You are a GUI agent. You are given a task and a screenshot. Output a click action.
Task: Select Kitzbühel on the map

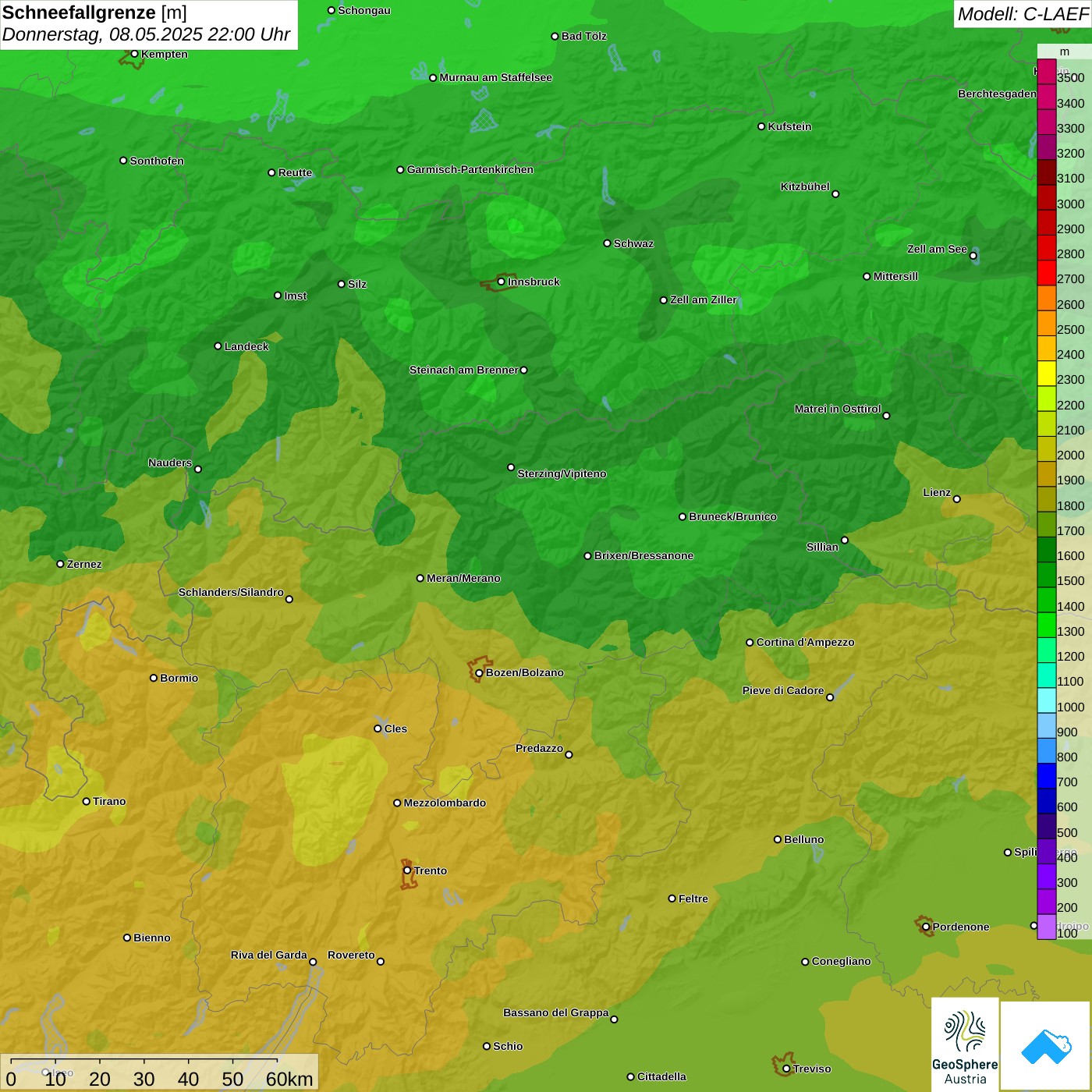coord(805,186)
